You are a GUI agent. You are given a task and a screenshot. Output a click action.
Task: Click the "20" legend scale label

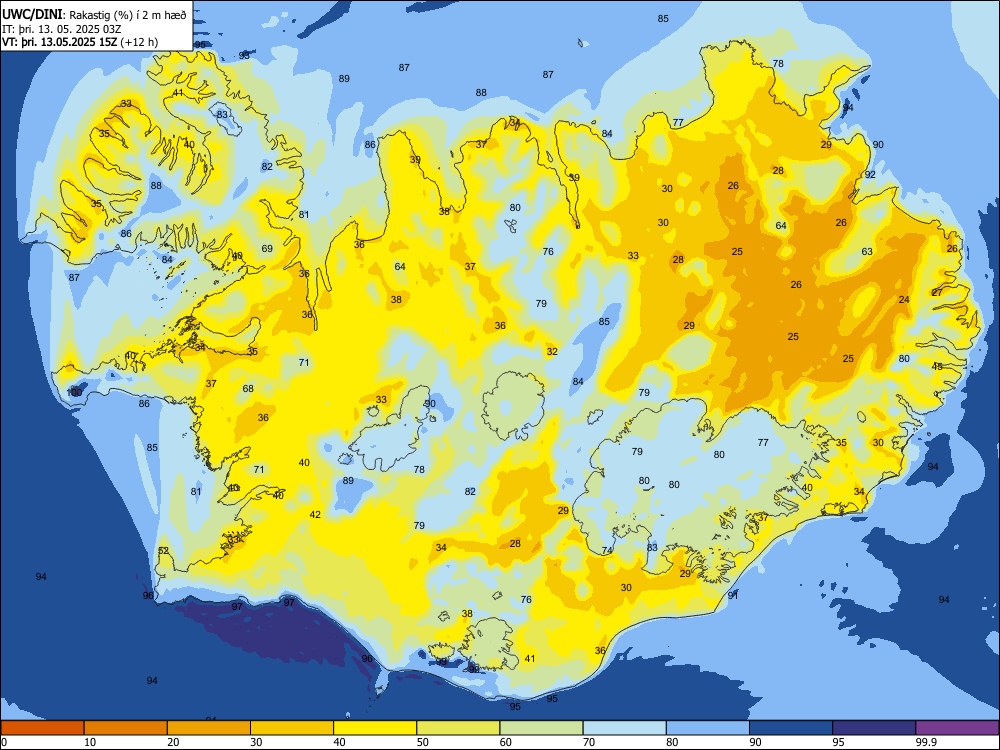pos(173,742)
